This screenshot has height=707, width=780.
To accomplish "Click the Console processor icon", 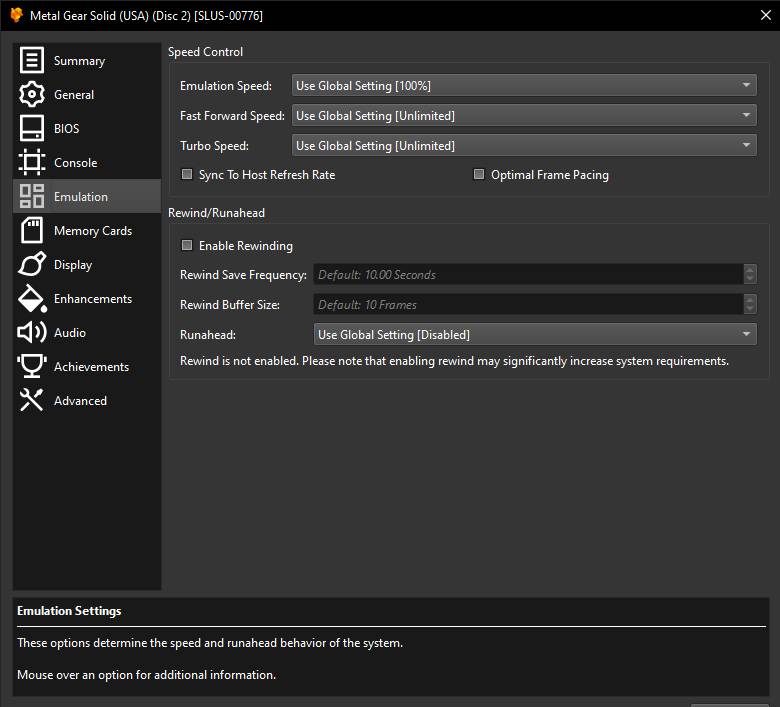I will tap(32, 162).
